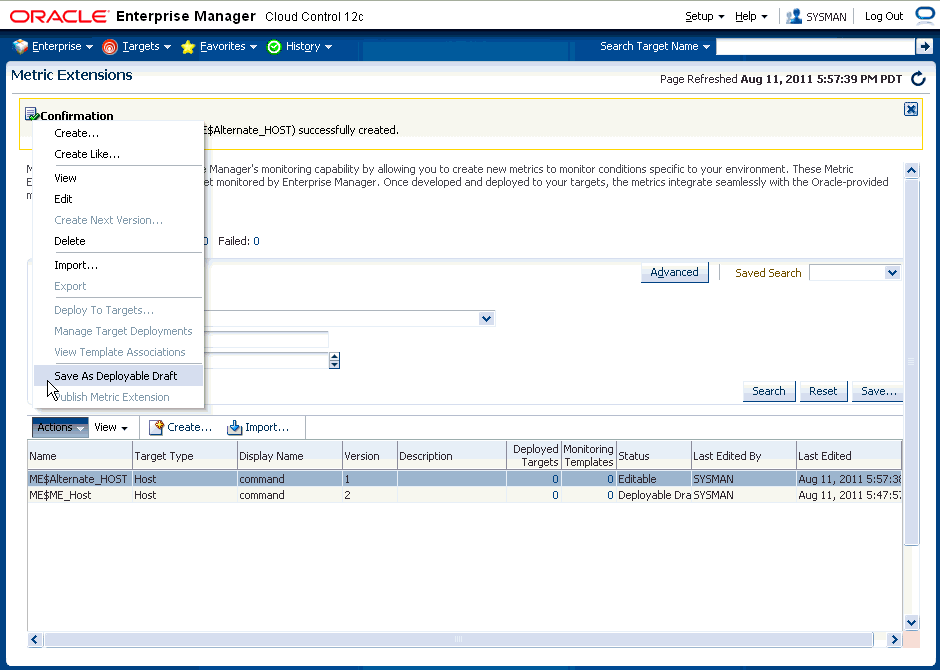Open the Actions dropdown menu
The image size is (940, 670).
click(x=60, y=427)
